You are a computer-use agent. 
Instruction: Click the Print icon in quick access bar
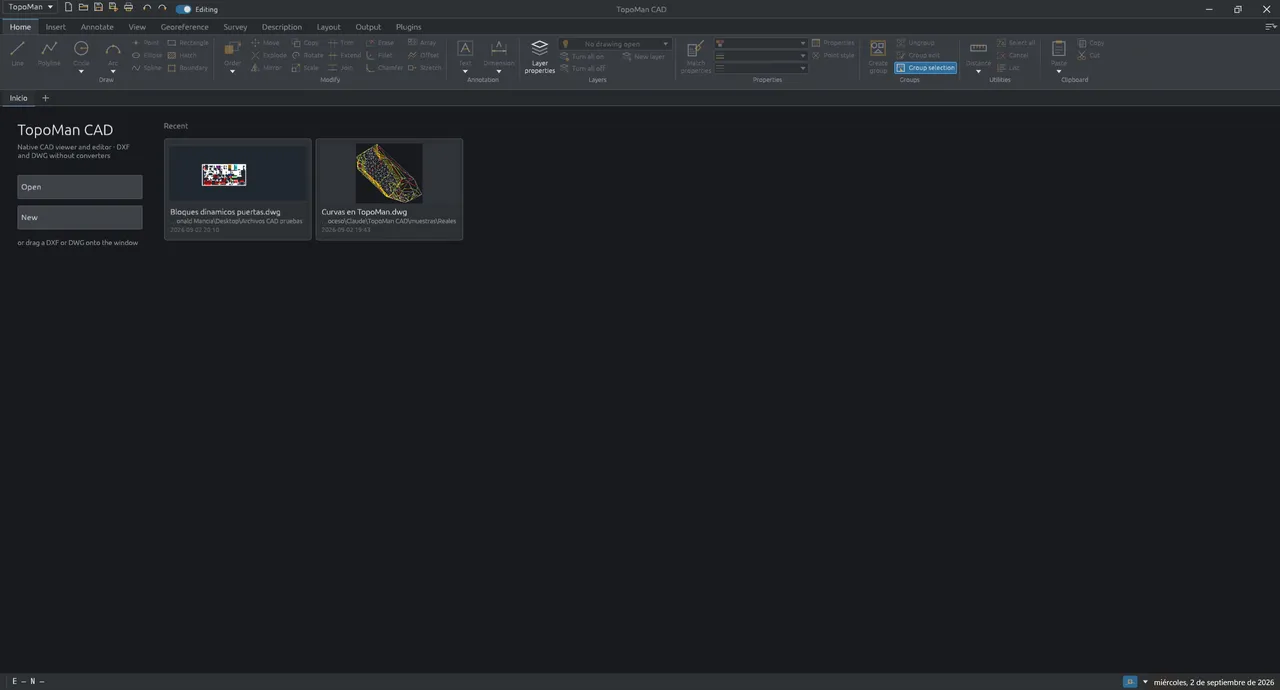pos(128,7)
